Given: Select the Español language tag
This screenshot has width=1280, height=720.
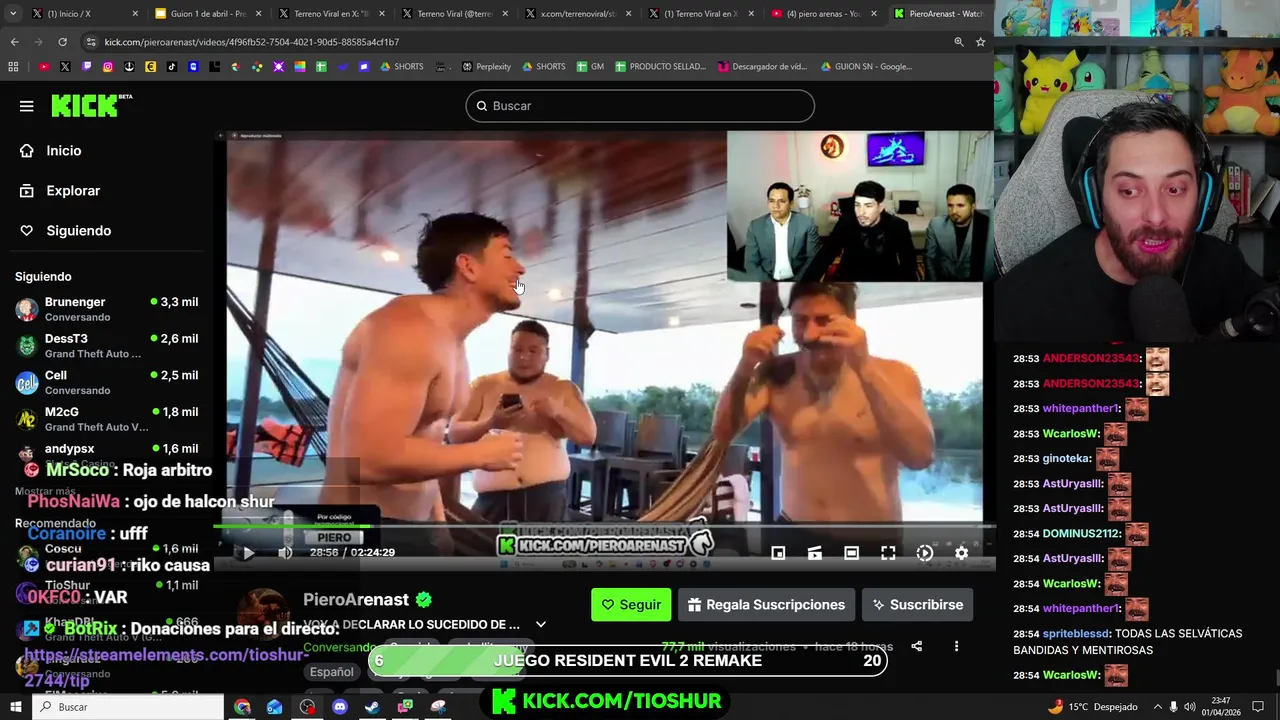Looking at the screenshot, I should (x=331, y=672).
